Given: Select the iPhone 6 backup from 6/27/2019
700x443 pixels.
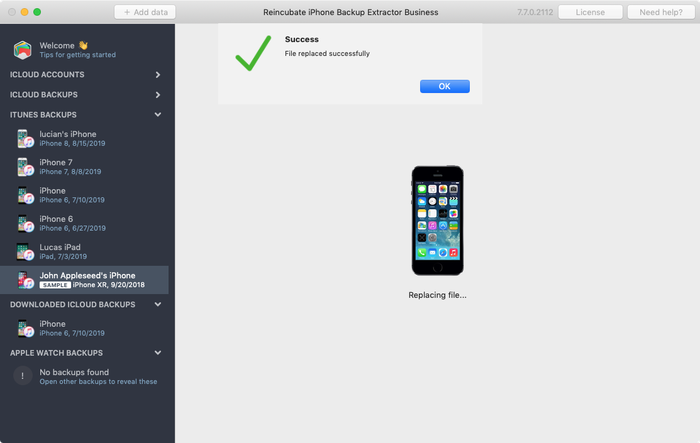Looking at the screenshot, I should click(x=84, y=223).
